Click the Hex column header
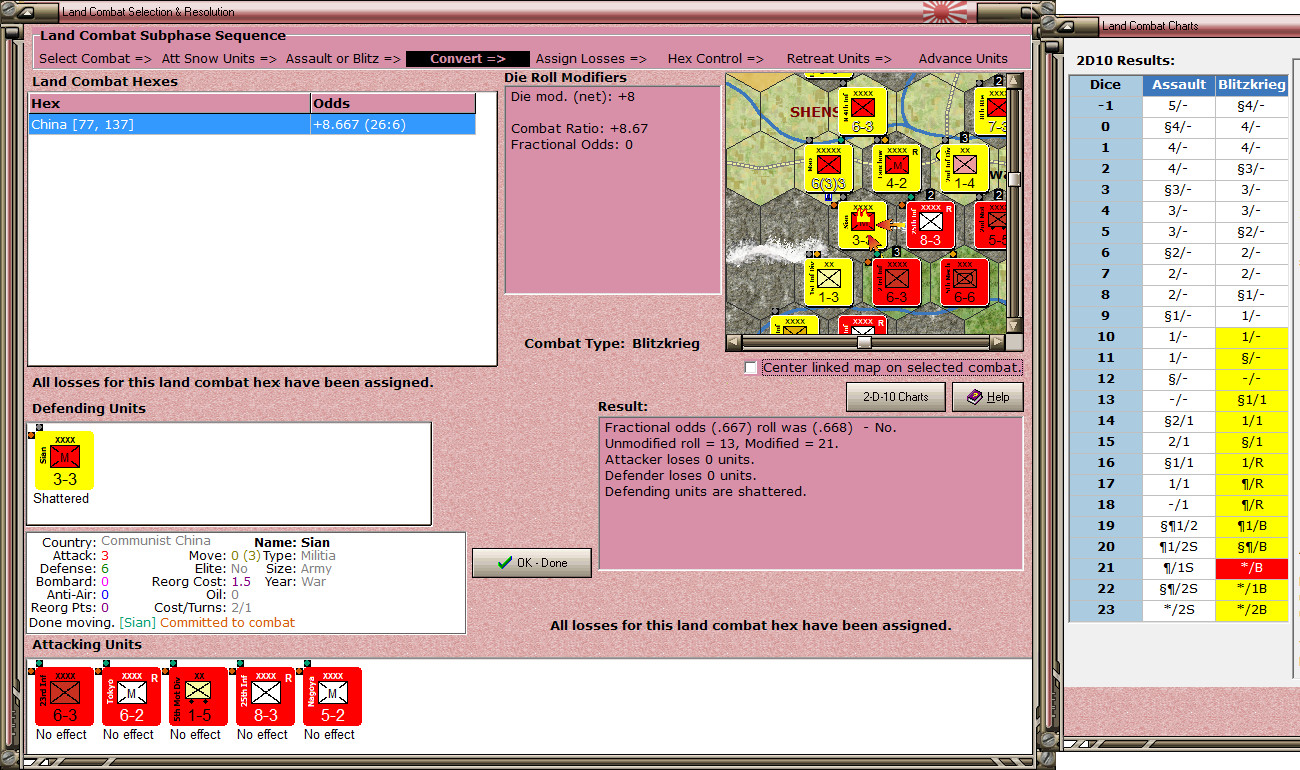The width and height of the screenshot is (1300, 770). pyautogui.click(x=169, y=104)
